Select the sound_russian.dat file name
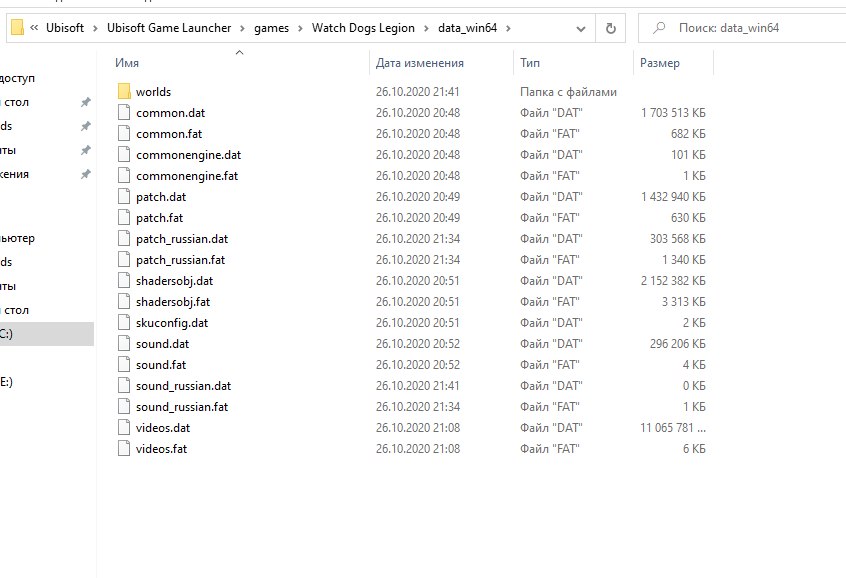Screen dimensions: 846x578 click(183, 386)
